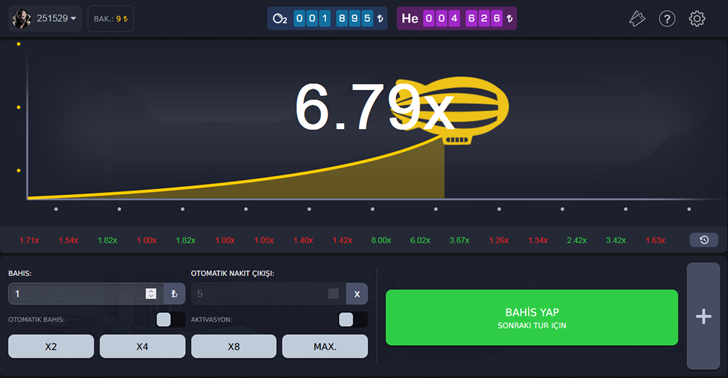Open the settings gear icon

(696, 19)
